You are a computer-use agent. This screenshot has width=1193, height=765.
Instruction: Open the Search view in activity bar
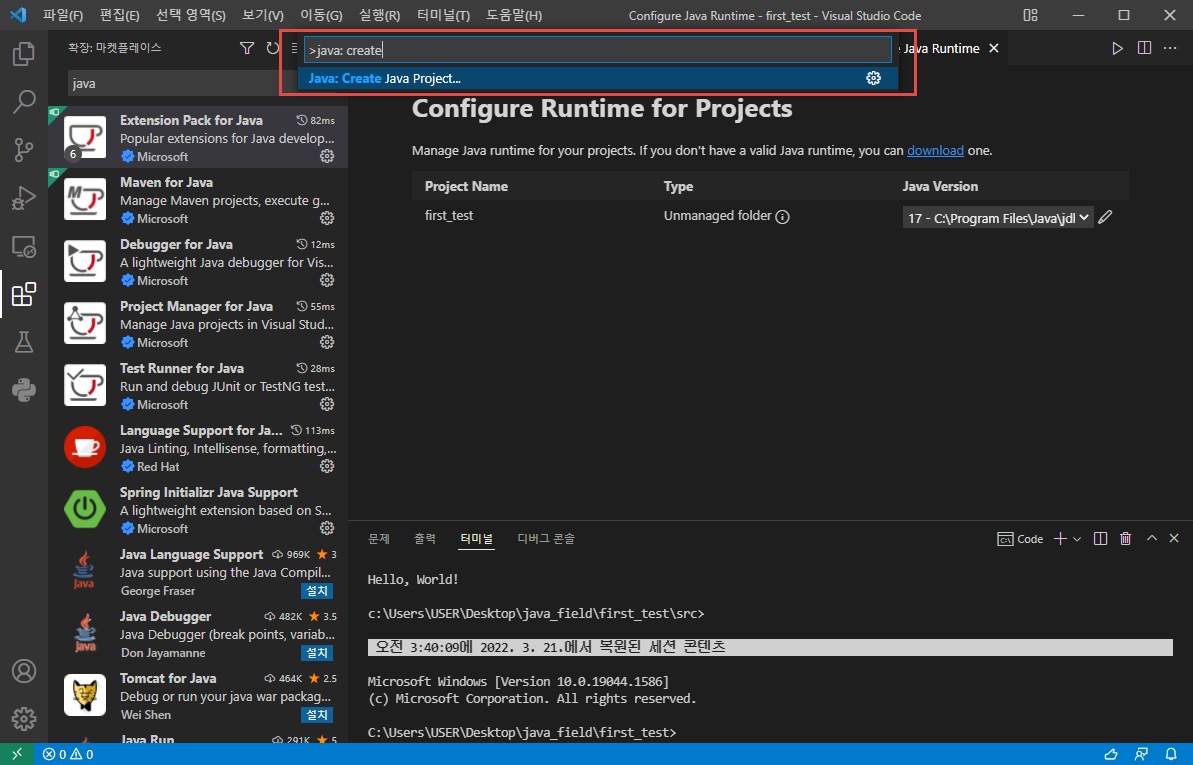pos(24,101)
